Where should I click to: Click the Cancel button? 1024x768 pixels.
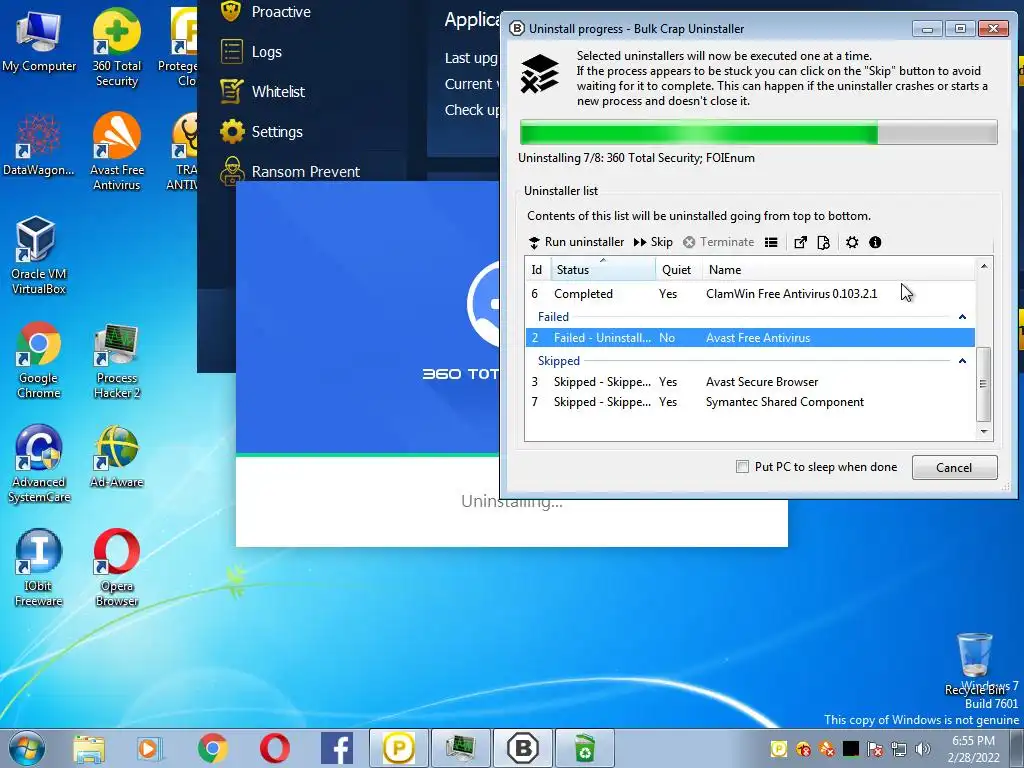point(954,468)
